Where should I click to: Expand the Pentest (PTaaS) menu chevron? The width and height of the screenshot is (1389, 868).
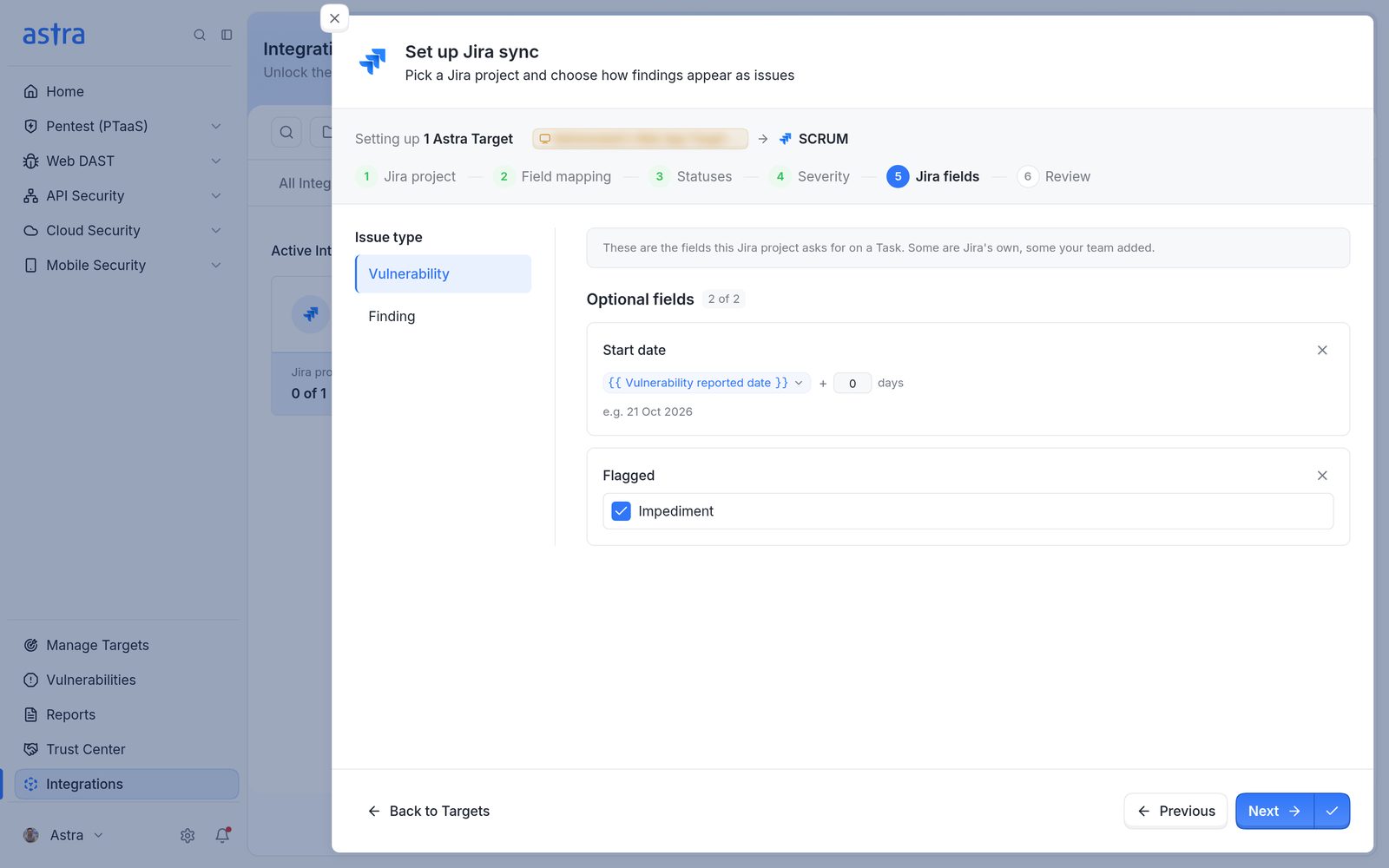coord(216,126)
